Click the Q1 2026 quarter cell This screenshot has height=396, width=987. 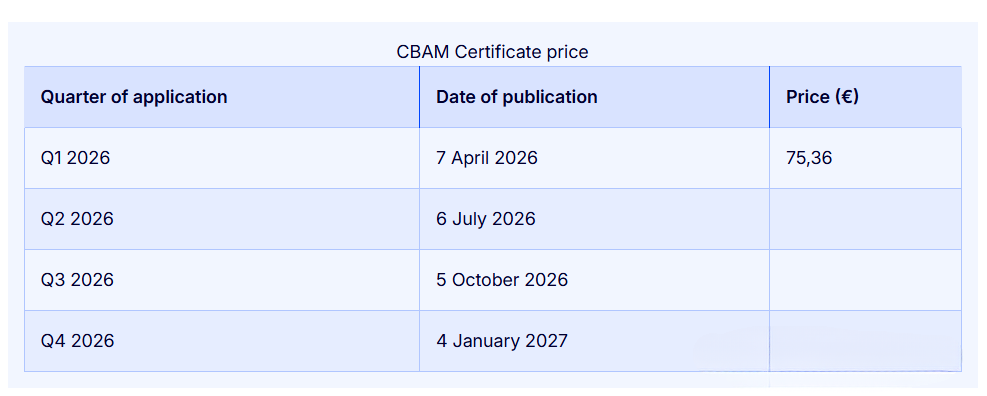[222, 158]
